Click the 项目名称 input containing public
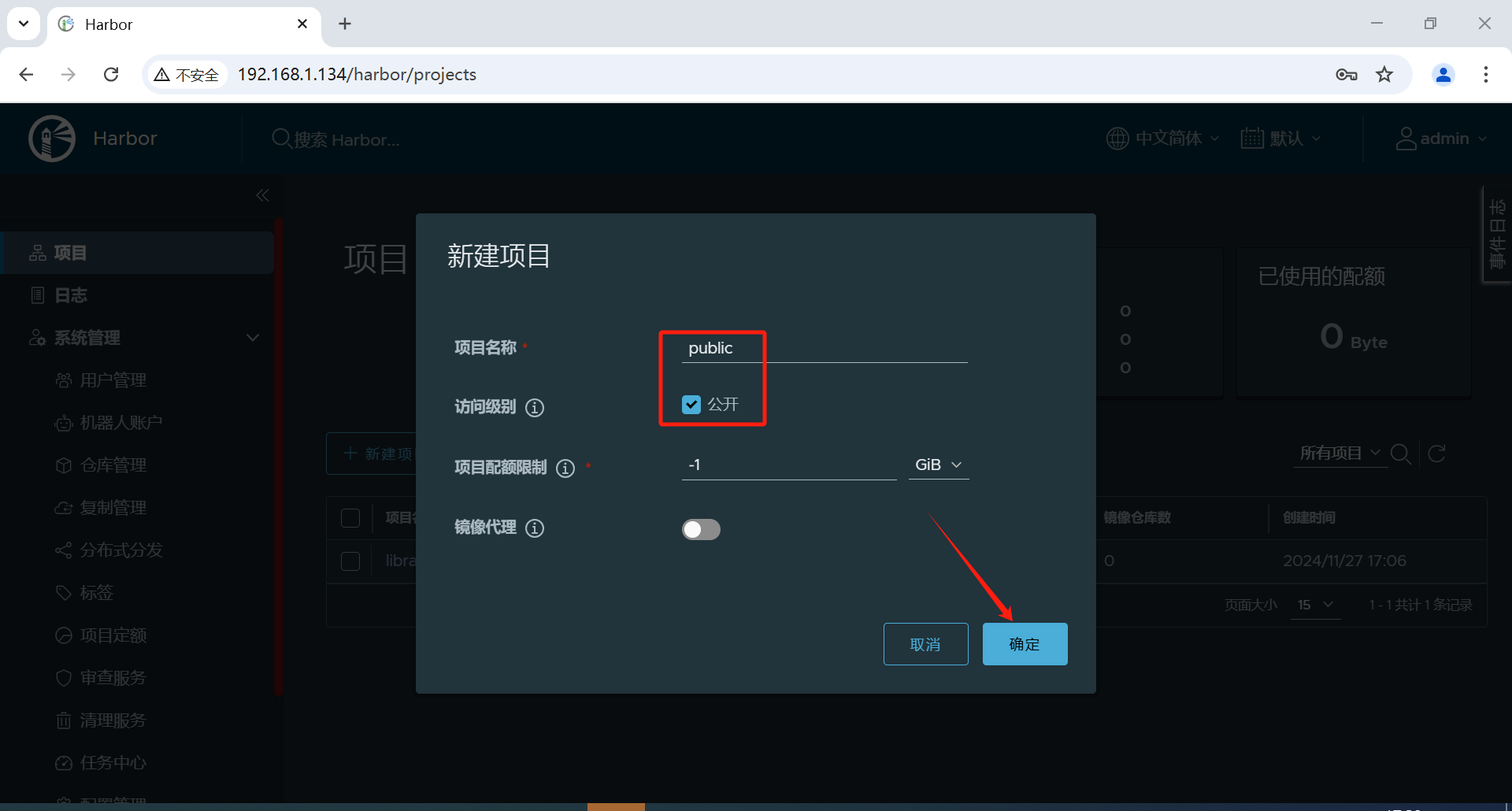1512x811 pixels. 825,348
